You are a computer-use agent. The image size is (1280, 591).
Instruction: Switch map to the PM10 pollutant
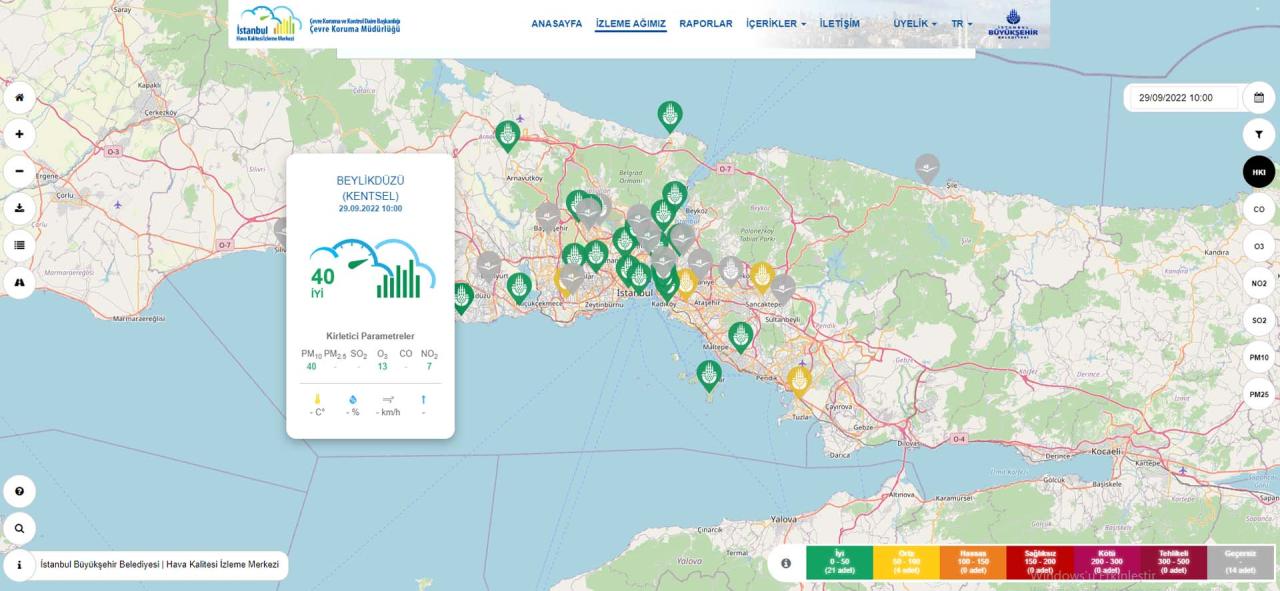pyautogui.click(x=1259, y=357)
